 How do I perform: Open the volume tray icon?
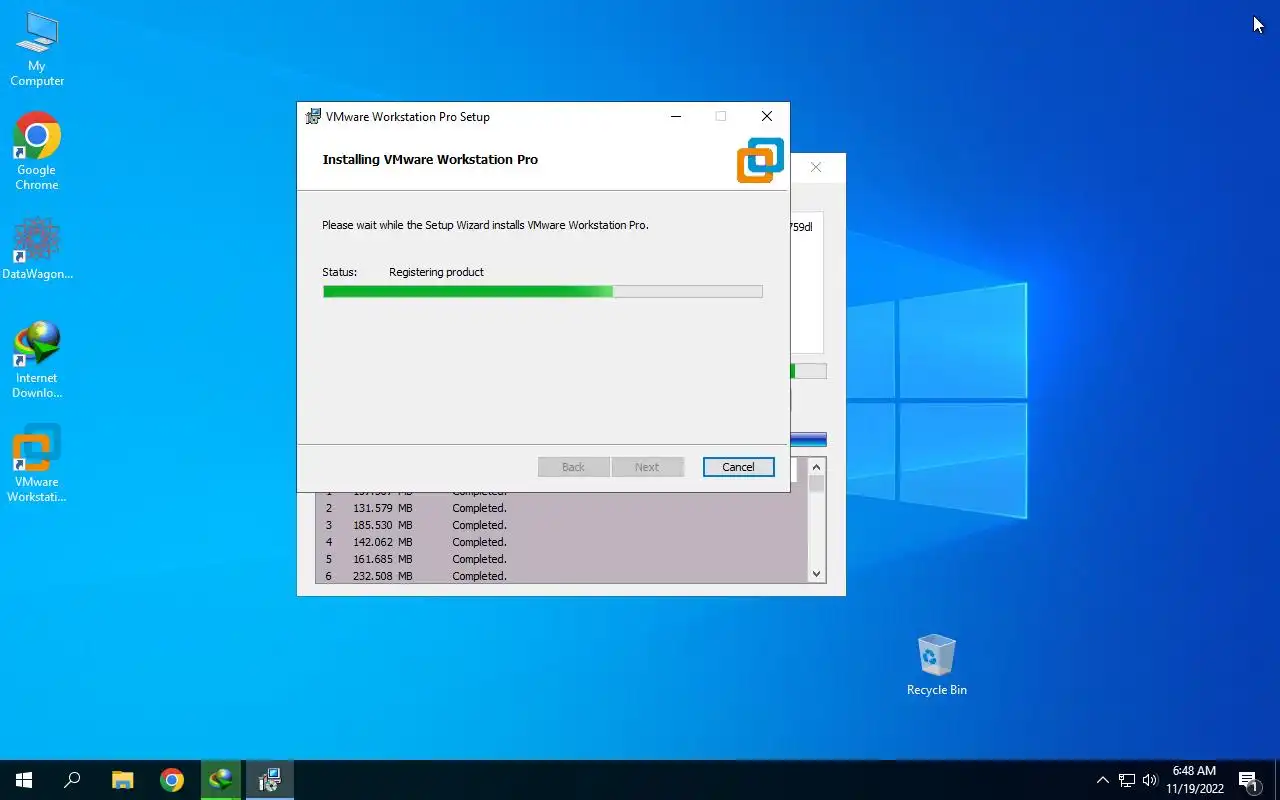[x=1150, y=780]
